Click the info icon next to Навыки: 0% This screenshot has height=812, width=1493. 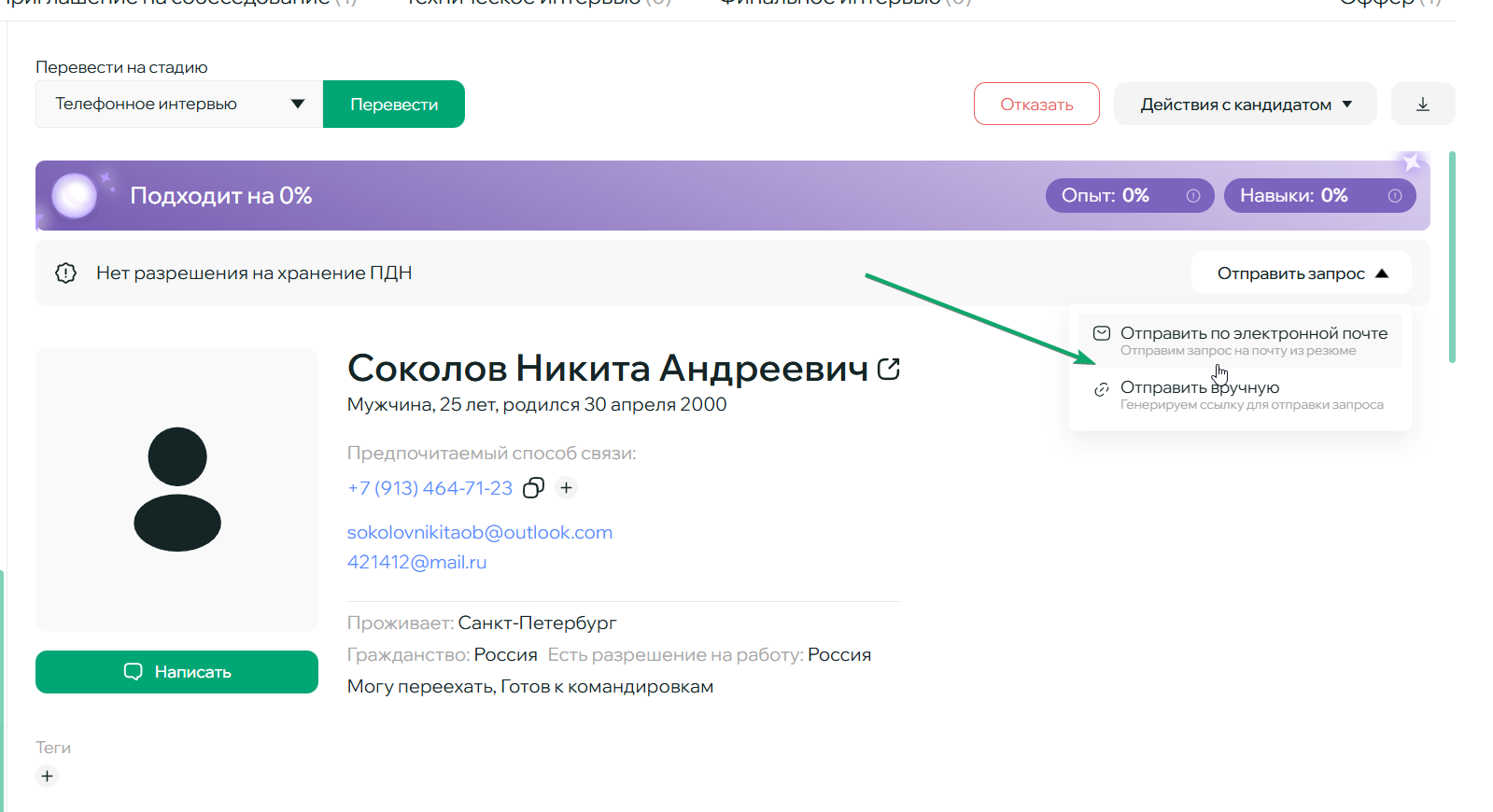pyautogui.click(x=1395, y=196)
